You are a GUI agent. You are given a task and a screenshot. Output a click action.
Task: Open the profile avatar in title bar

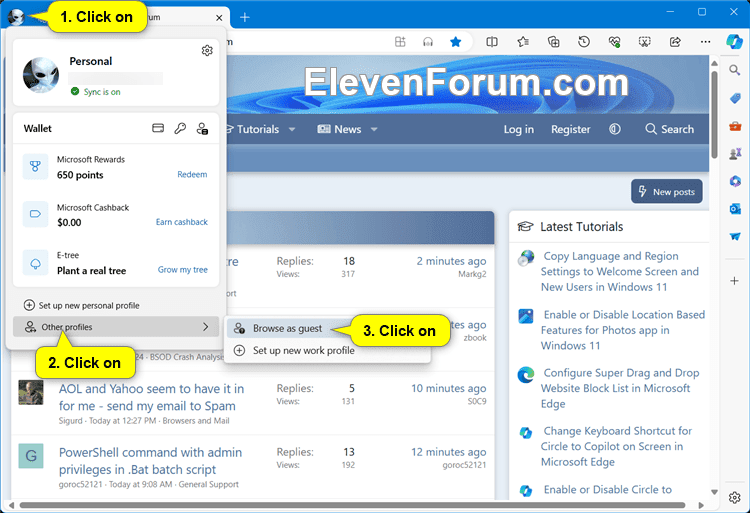pos(16,17)
